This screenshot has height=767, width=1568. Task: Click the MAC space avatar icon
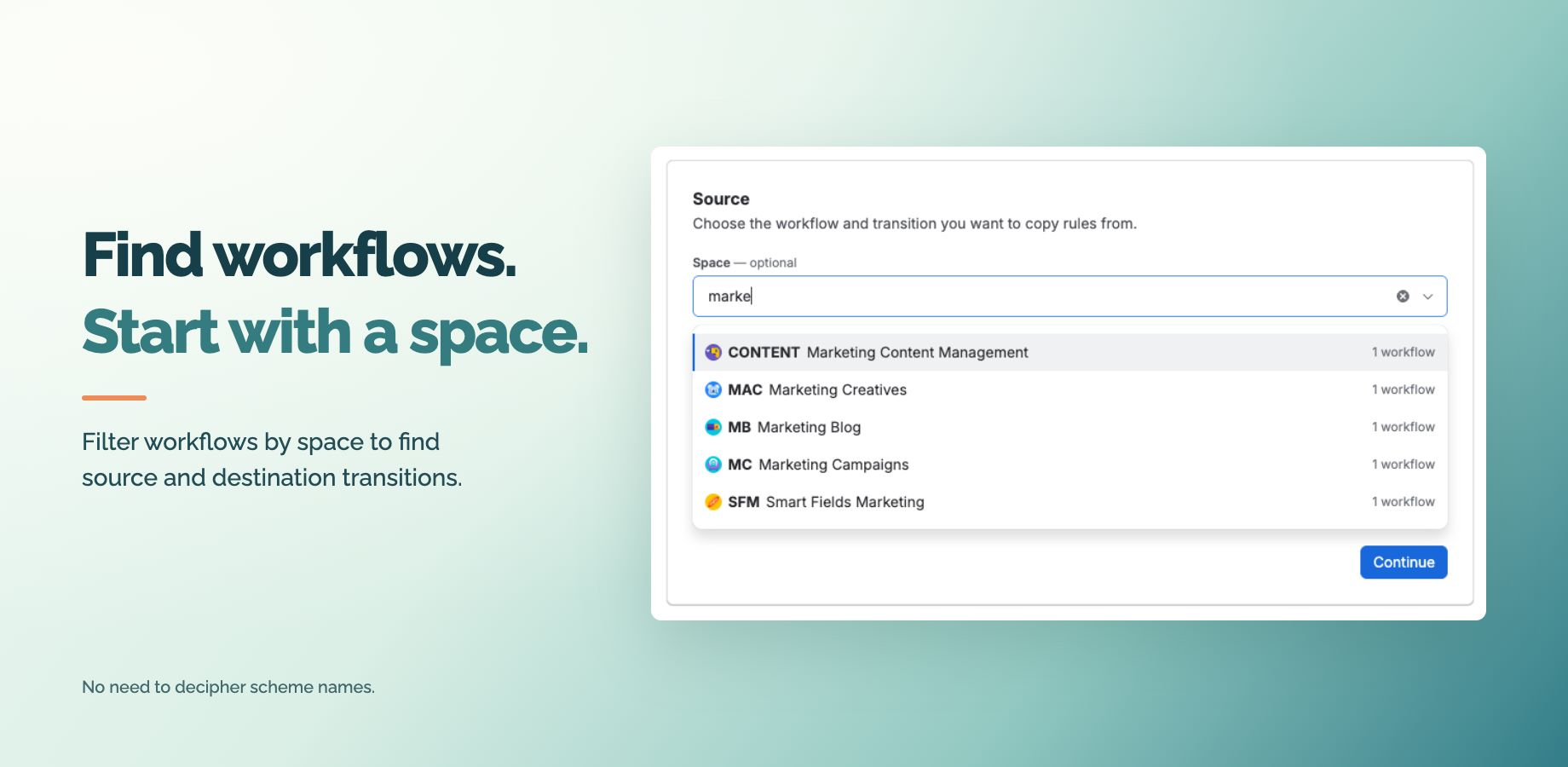(x=713, y=389)
